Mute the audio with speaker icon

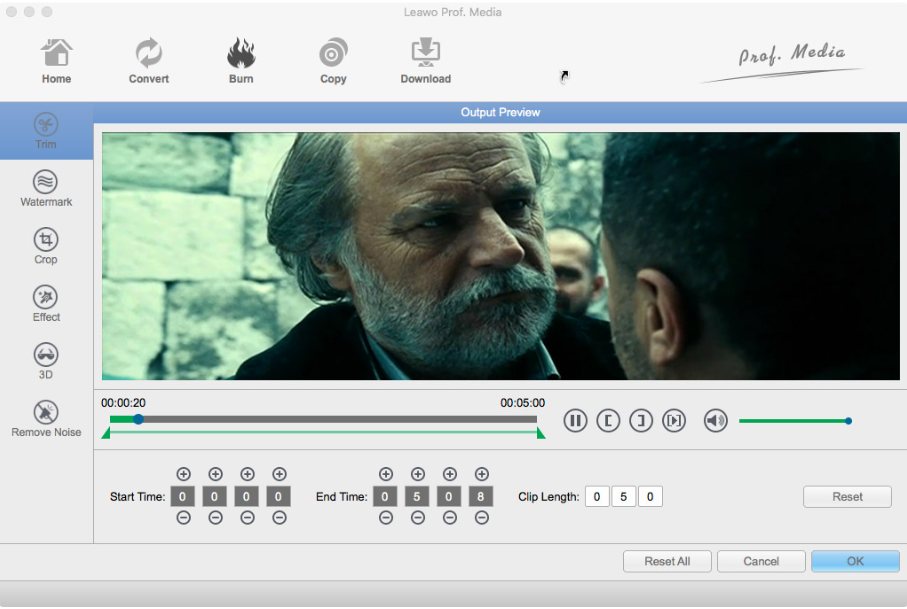tap(715, 421)
